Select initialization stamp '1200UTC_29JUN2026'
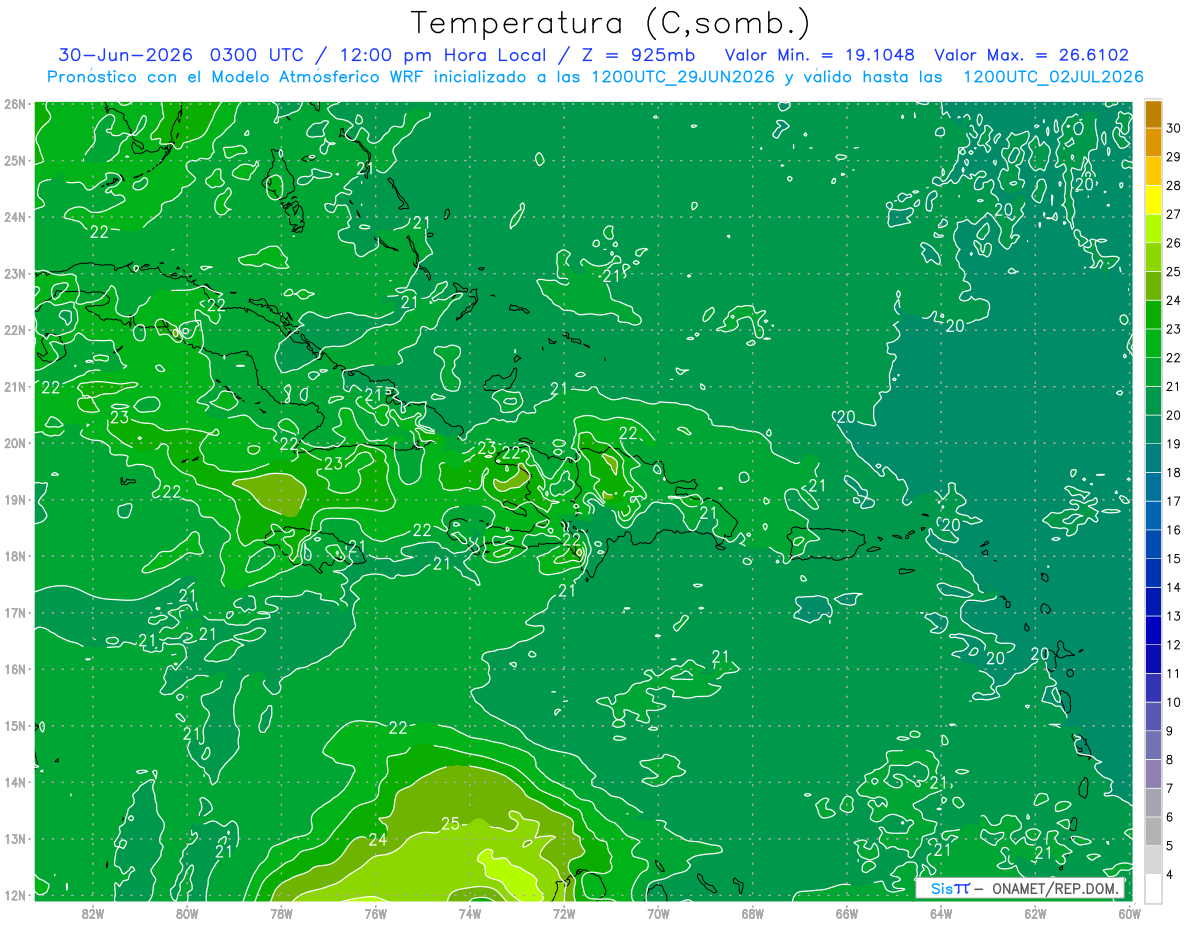 click(x=682, y=77)
